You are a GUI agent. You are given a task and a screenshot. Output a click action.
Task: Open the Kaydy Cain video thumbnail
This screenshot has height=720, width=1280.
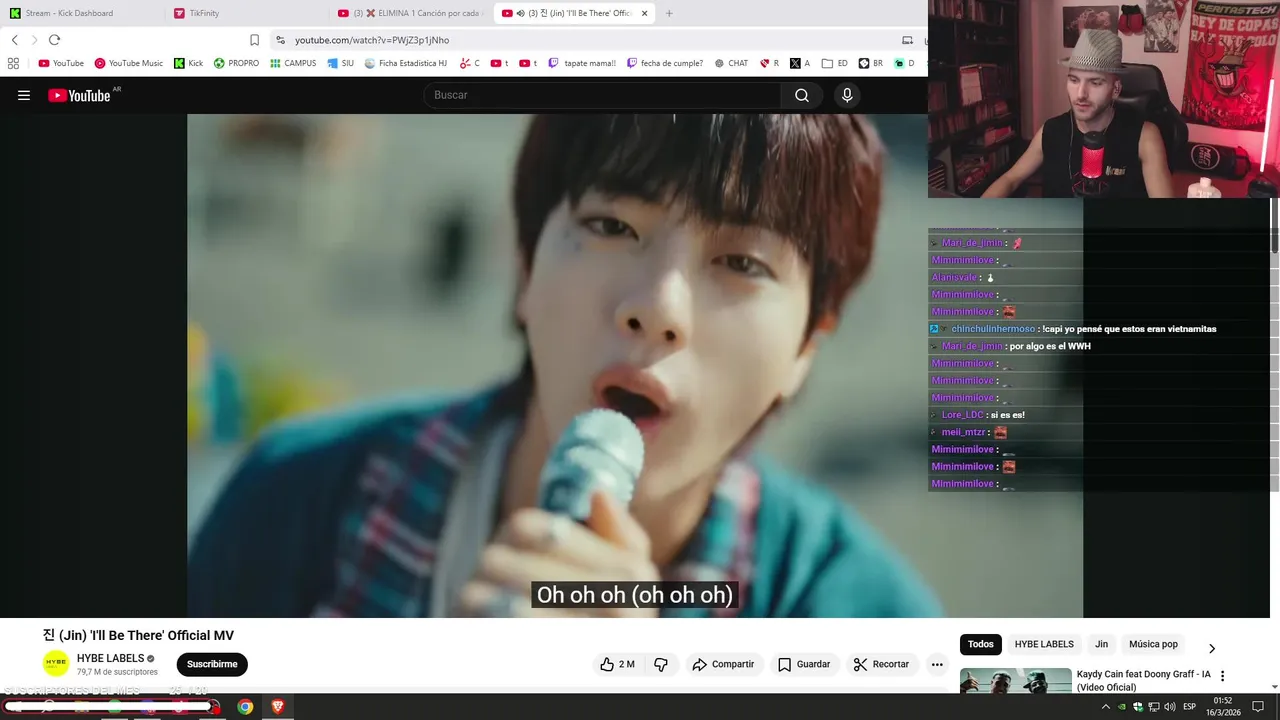point(1015,680)
